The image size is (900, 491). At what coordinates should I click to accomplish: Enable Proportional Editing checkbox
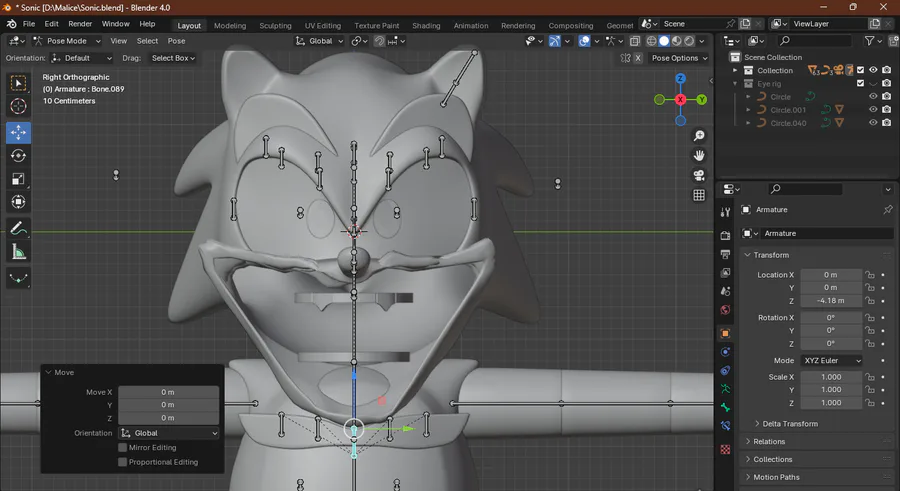tap(123, 462)
